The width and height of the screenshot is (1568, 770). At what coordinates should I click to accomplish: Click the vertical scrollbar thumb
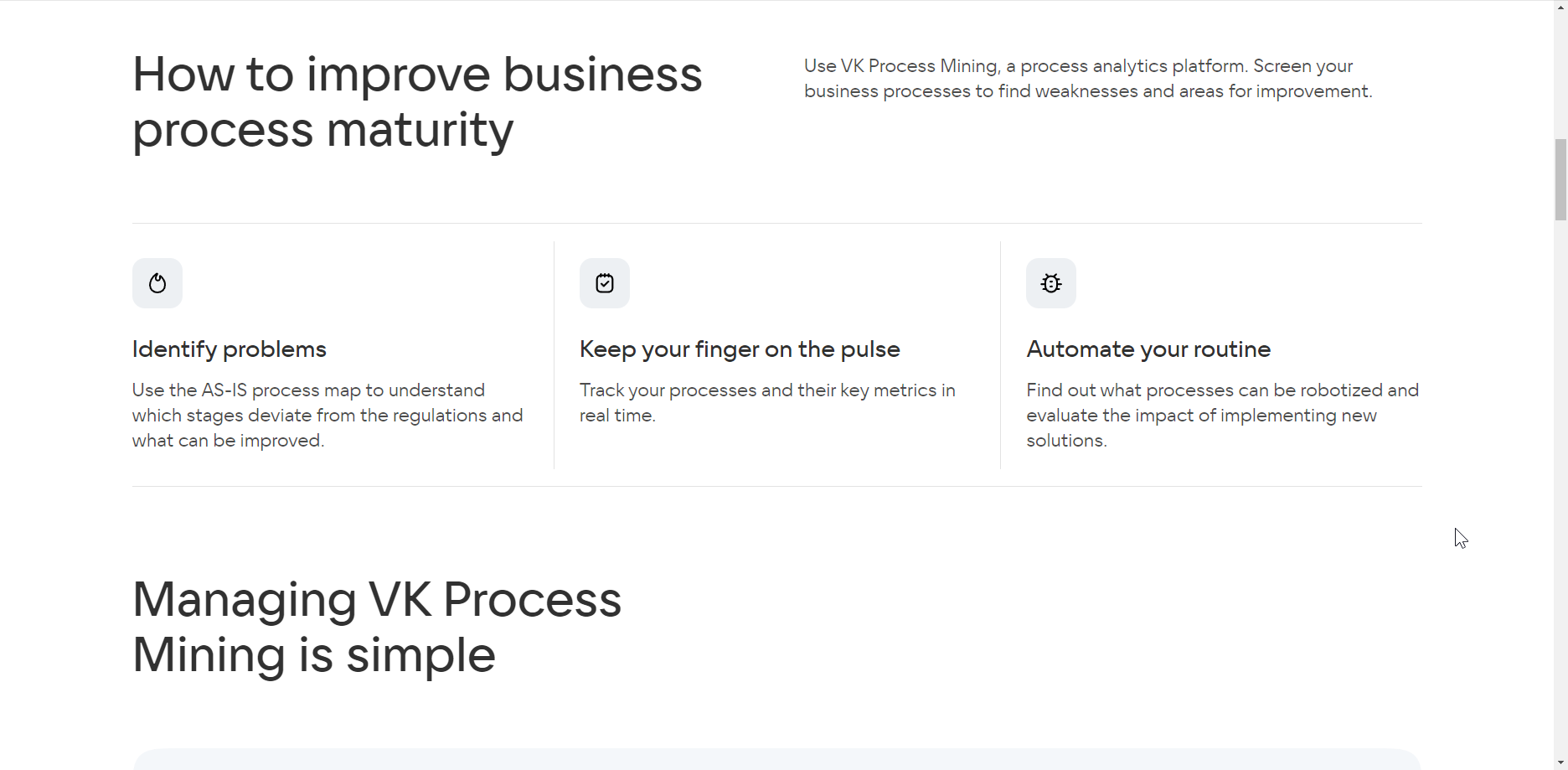click(x=1560, y=180)
